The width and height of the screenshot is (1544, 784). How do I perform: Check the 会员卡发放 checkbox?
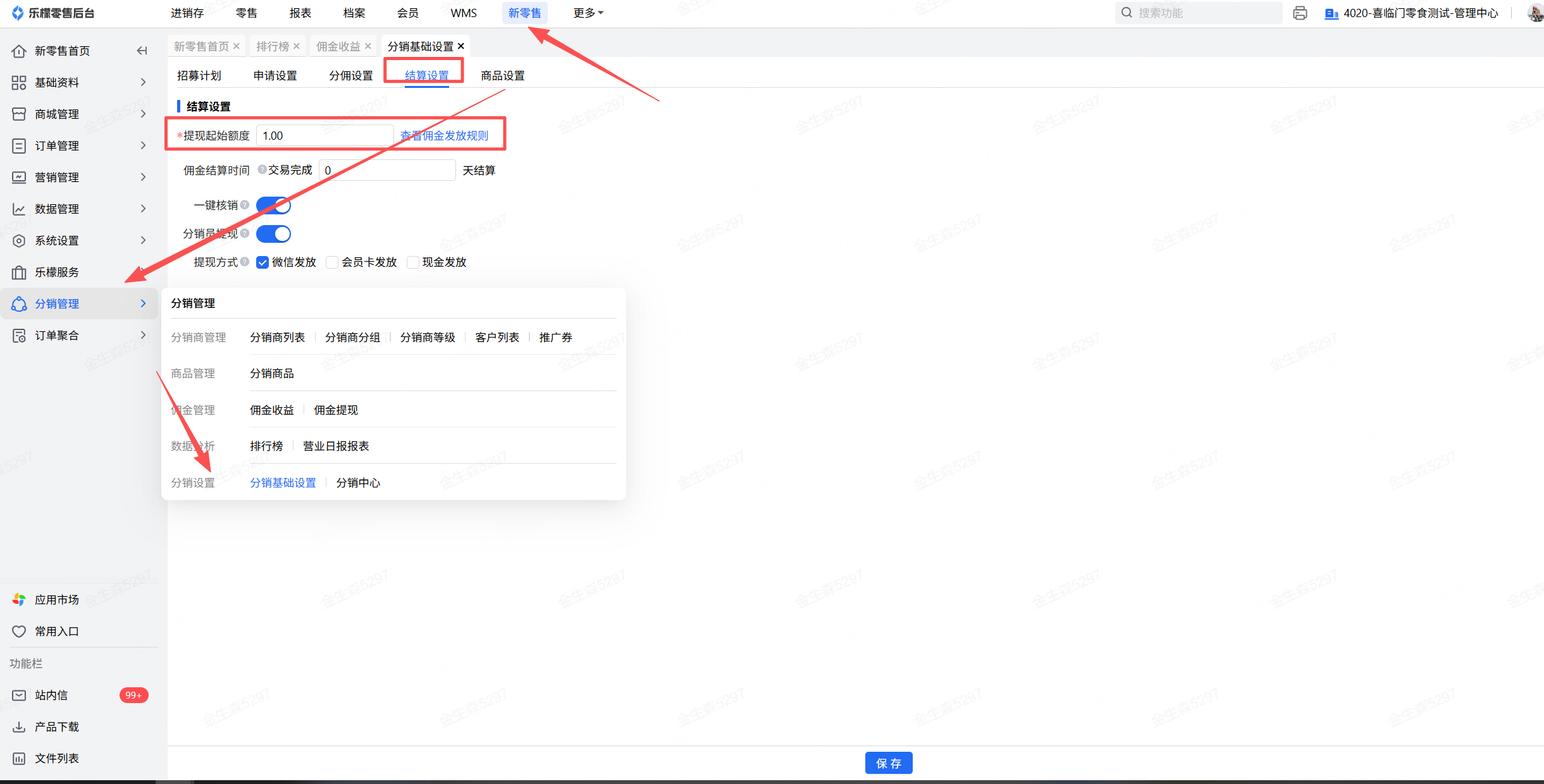(332, 262)
